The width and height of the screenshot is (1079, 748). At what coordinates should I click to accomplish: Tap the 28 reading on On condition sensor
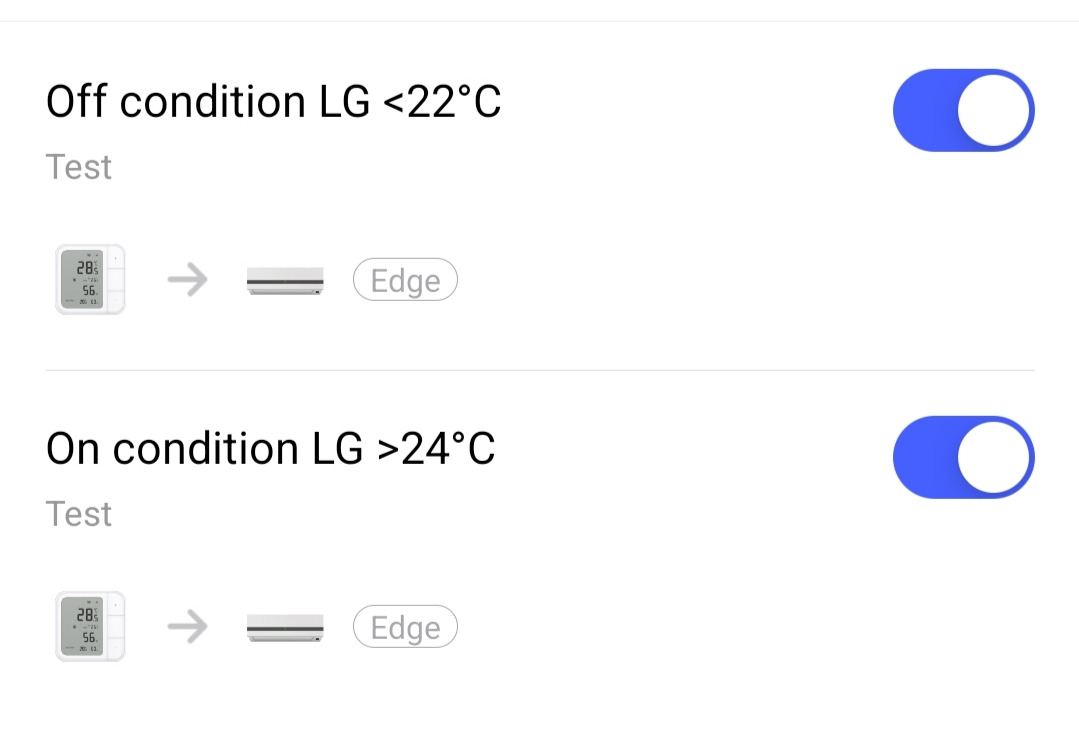click(86, 615)
